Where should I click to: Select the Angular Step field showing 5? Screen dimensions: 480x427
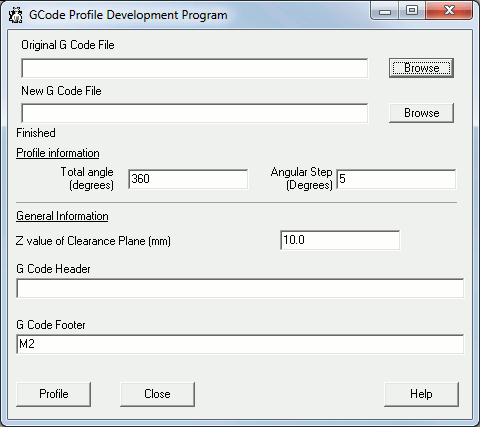[x=396, y=179]
